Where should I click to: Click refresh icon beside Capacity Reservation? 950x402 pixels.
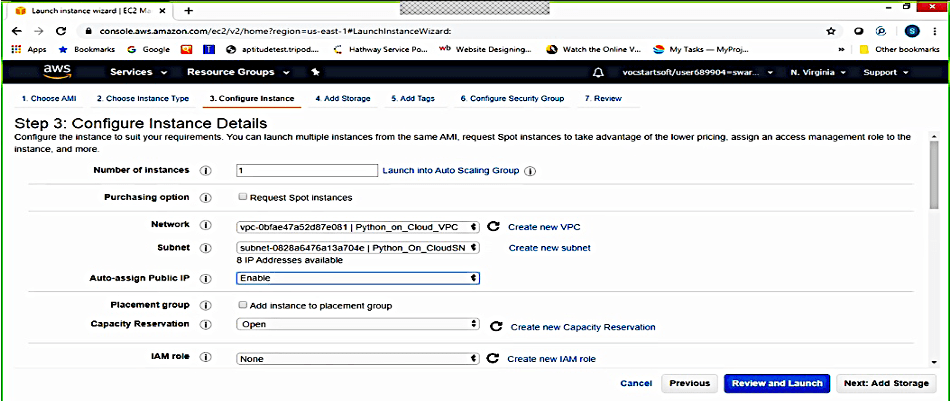pyautogui.click(x=495, y=327)
